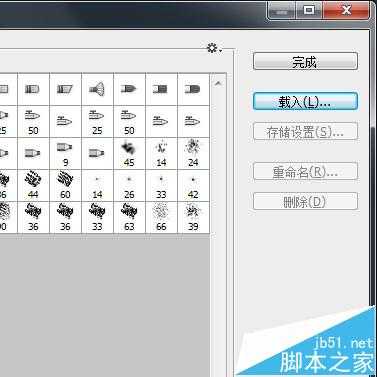The width and height of the screenshot is (377, 377).
Task: Click the 存储设置(S)... save set button
Action: coord(305,131)
